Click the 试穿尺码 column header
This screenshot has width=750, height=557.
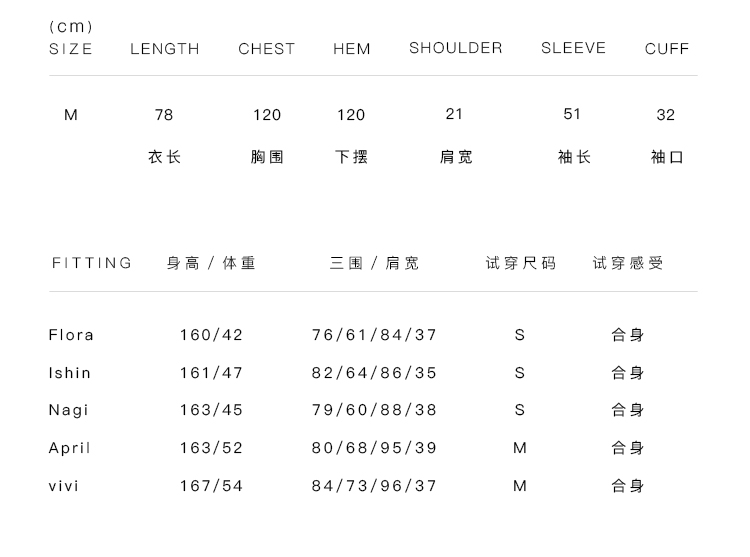(x=521, y=263)
